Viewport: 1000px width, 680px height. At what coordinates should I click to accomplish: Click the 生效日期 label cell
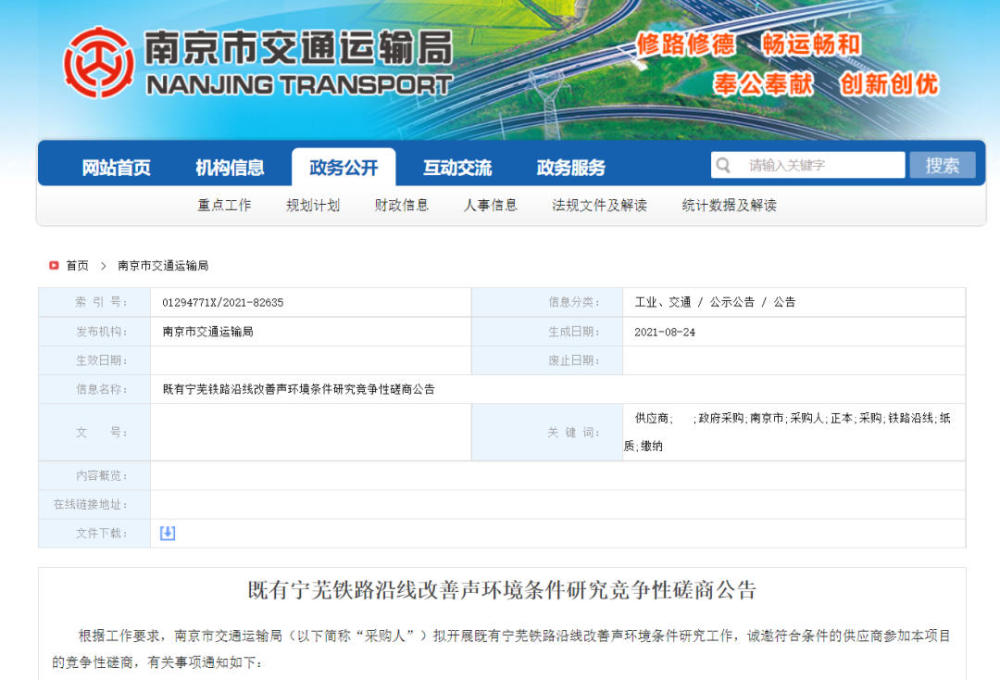tap(94, 360)
